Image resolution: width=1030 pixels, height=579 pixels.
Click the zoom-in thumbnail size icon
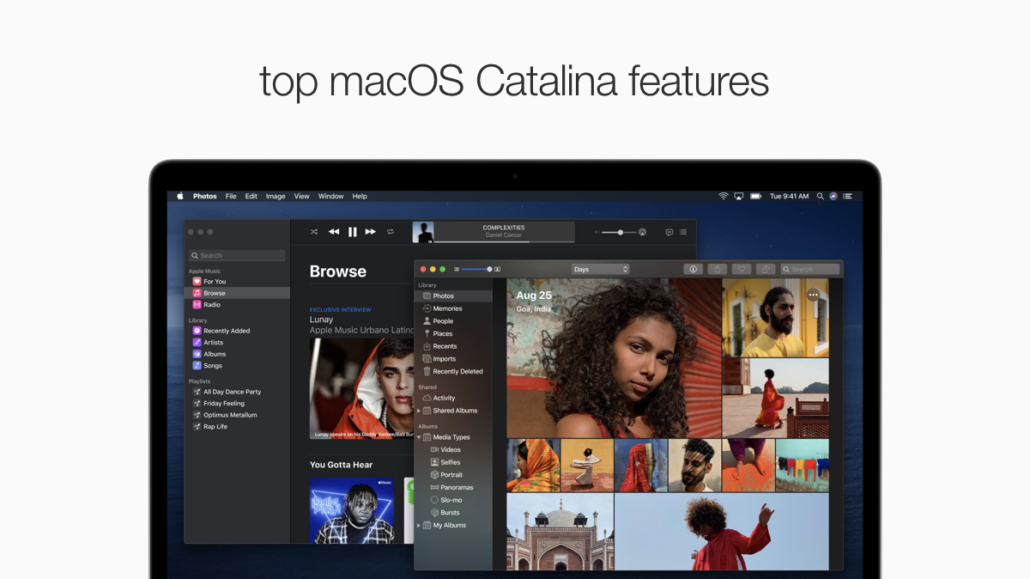click(497, 269)
